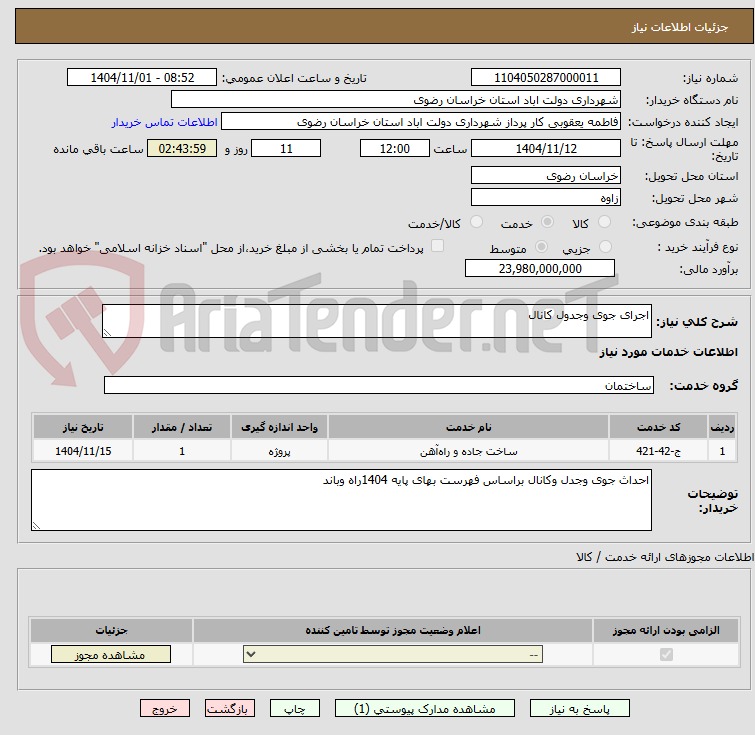Image resolution: width=755 pixels, height=735 pixels.
Task: Click the days remaining field 11
Action: 286,148
